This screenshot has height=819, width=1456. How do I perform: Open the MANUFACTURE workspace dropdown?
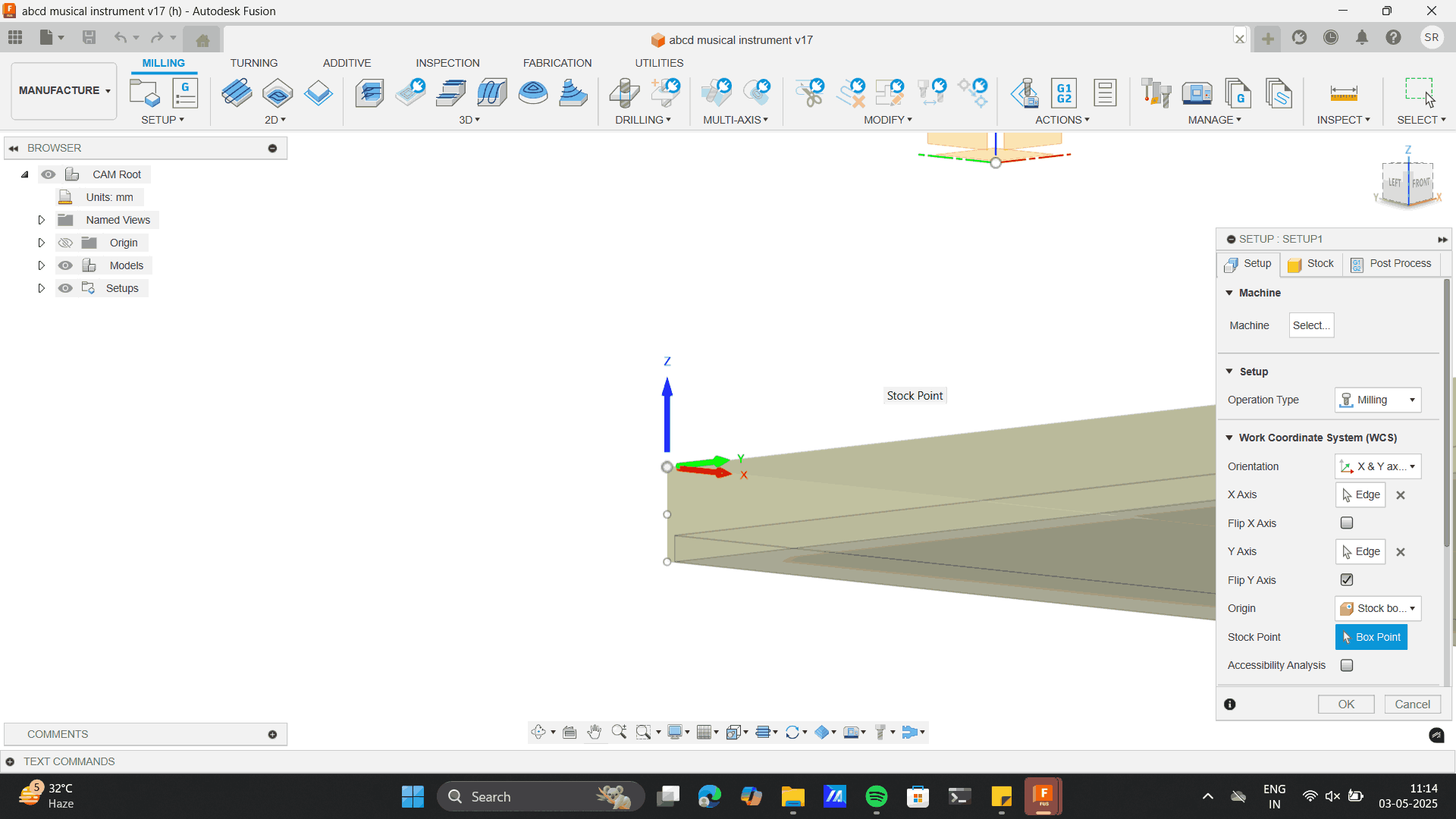(64, 90)
